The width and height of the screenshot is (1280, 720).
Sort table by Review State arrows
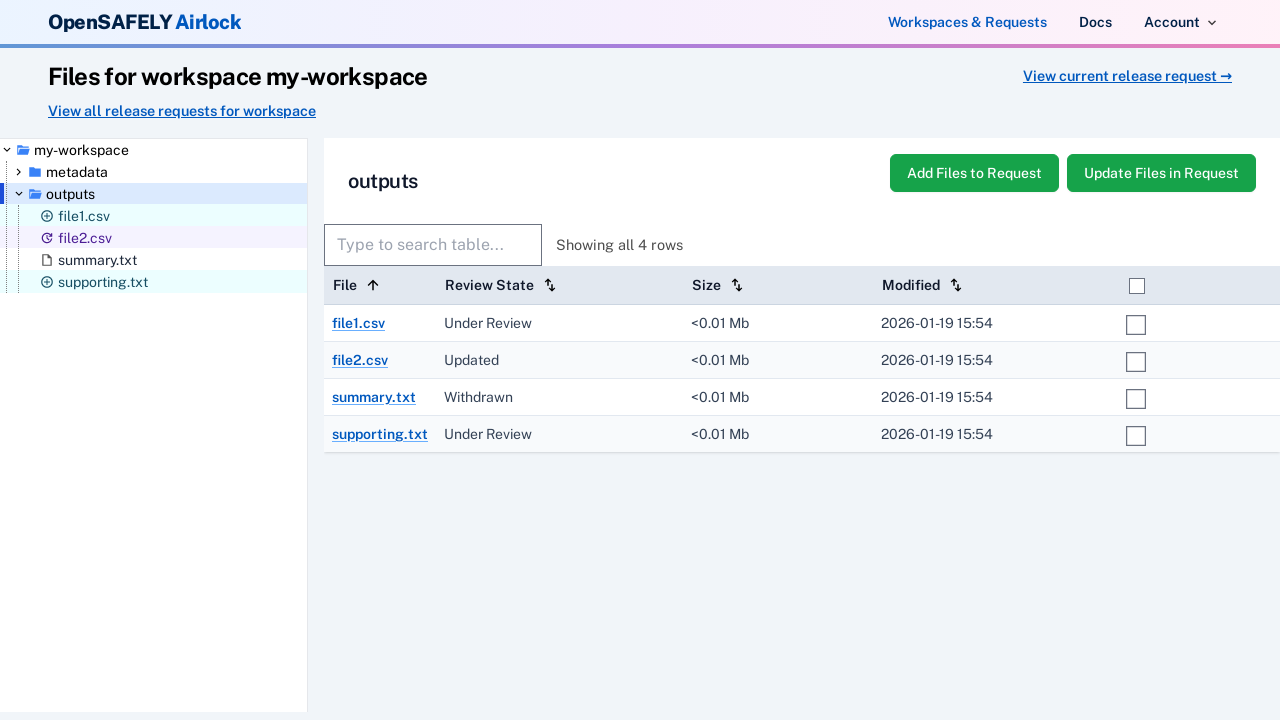550,285
